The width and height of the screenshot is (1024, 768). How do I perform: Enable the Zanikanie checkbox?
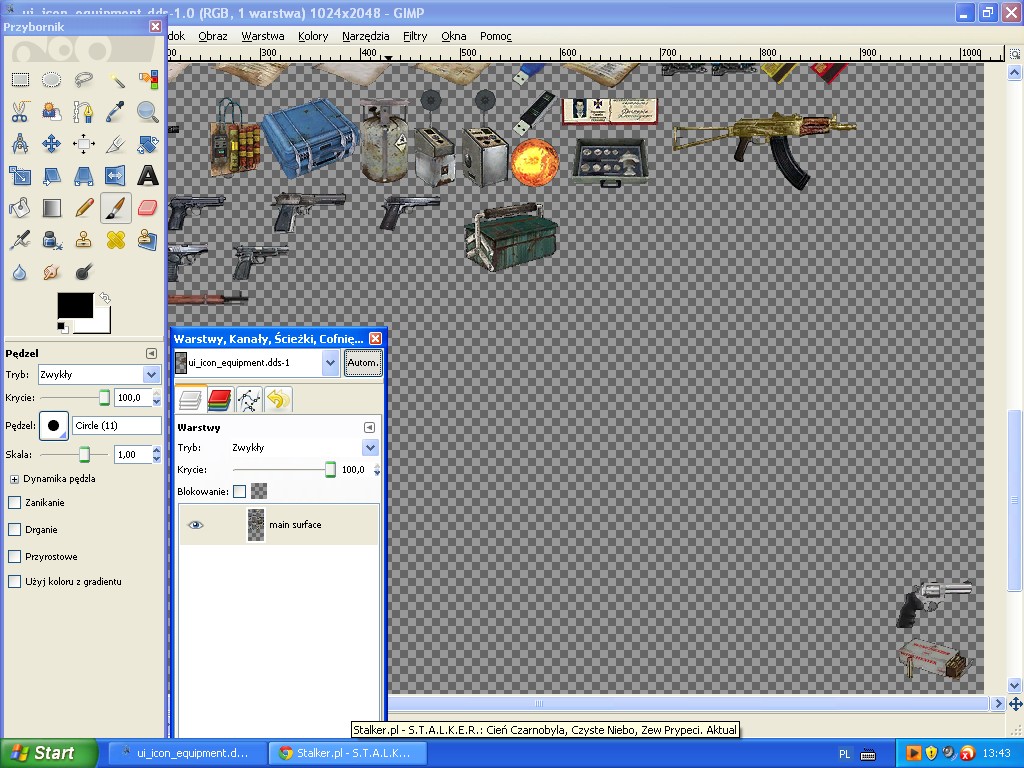[14, 503]
